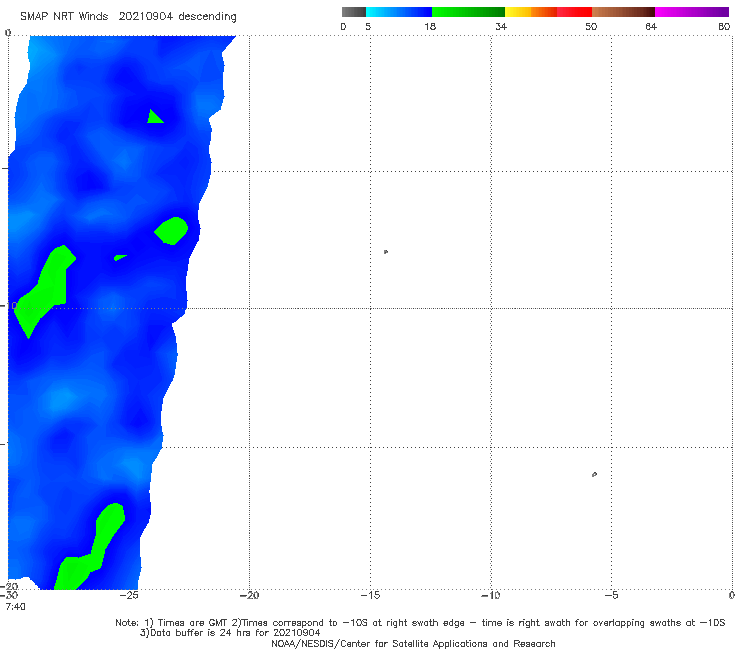This screenshot has width=740, height=650.
Task: Click the tiny green sliver wind patch
Action: click(x=120, y=257)
